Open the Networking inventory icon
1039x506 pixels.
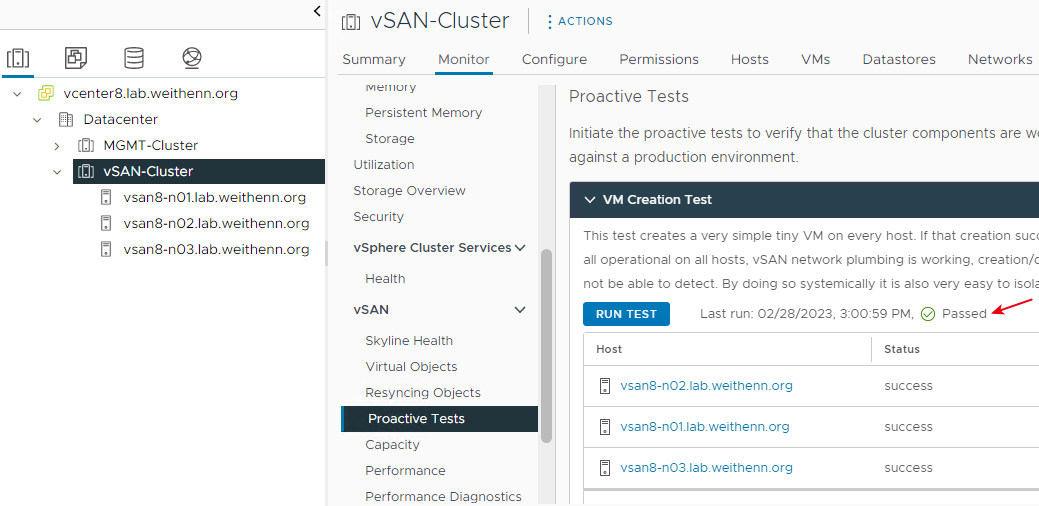pos(192,59)
